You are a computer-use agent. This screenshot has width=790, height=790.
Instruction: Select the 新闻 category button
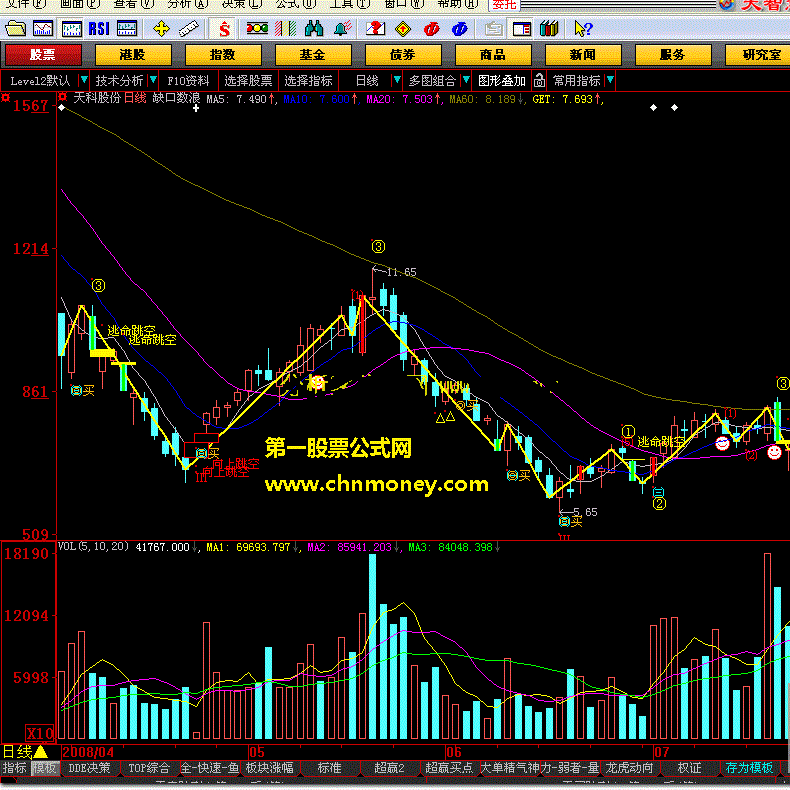583,54
